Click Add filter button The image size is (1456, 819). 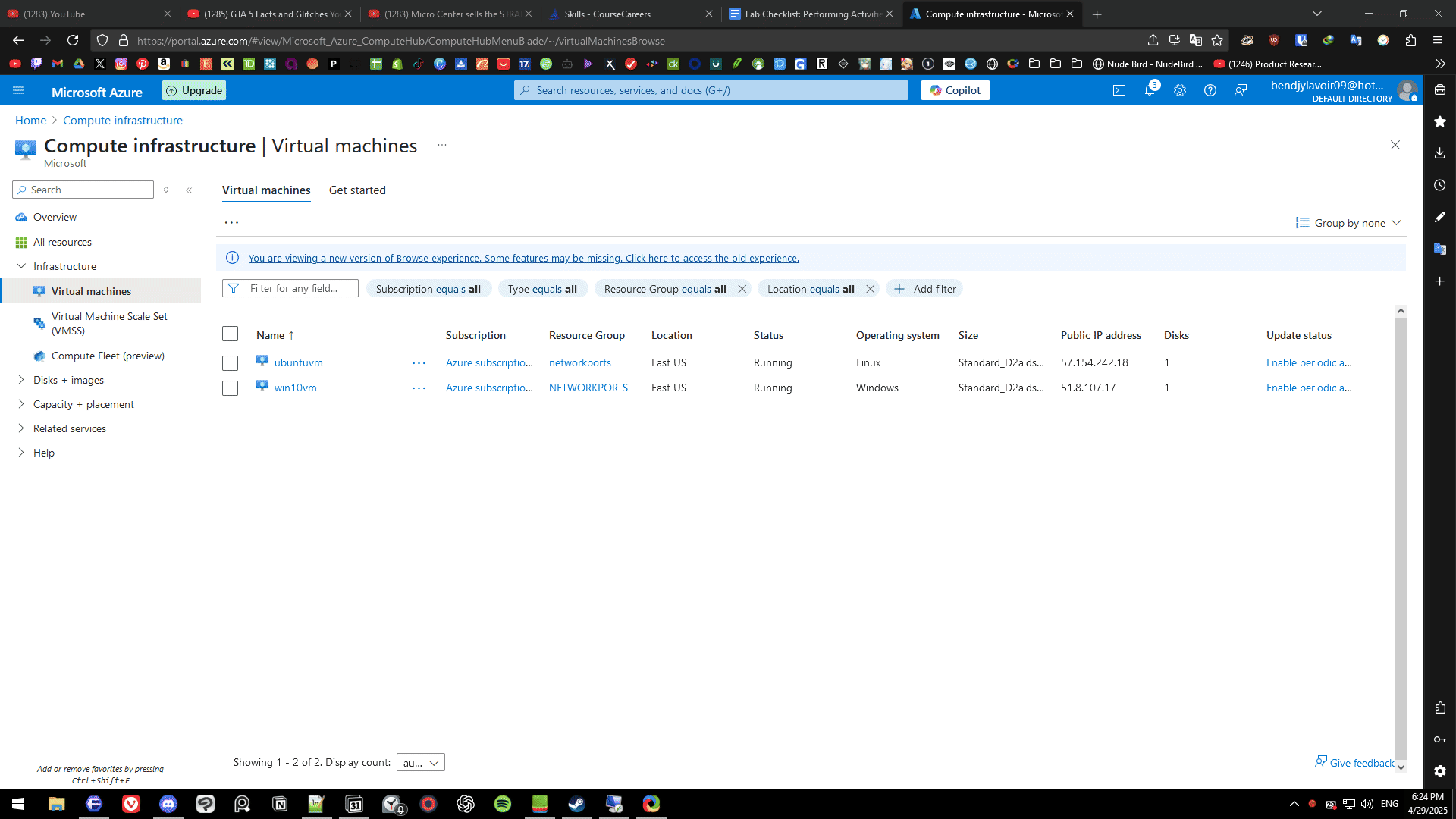click(925, 289)
